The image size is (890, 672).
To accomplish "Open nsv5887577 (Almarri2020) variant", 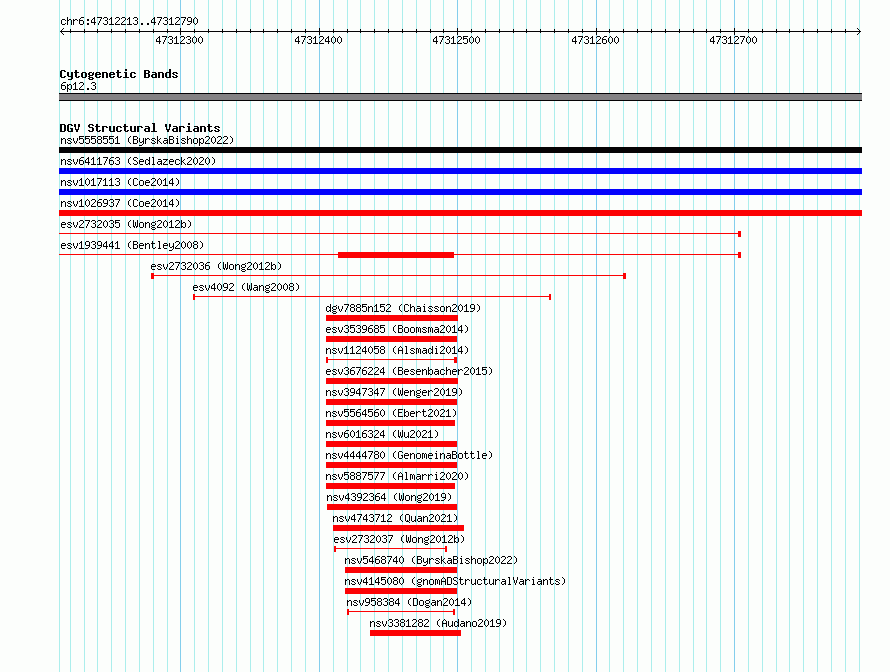I will pos(397,476).
